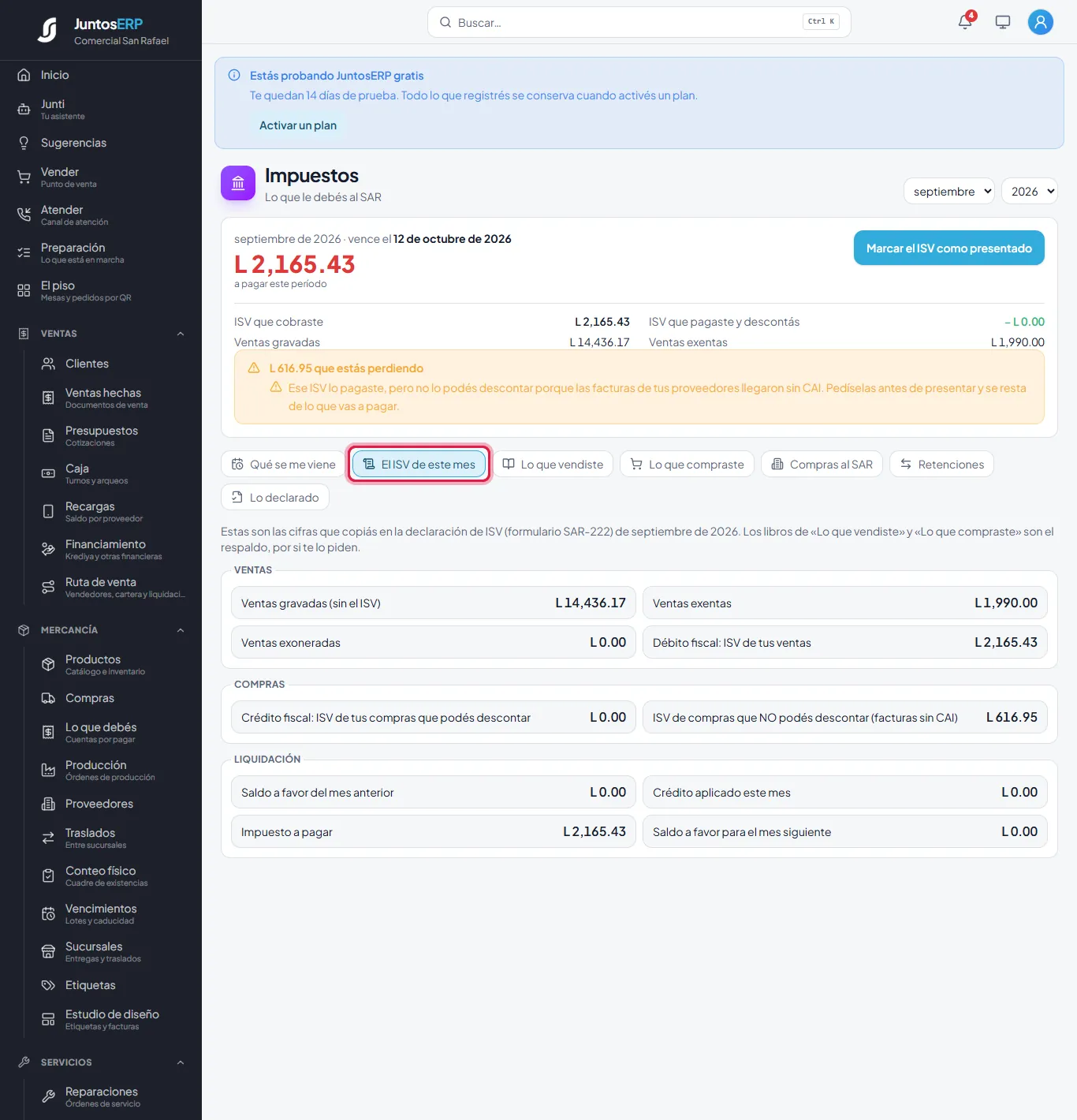This screenshot has width=1077, height=1120.
Task: Click the JuntosERP logo
Action: (x=47, y=30)
